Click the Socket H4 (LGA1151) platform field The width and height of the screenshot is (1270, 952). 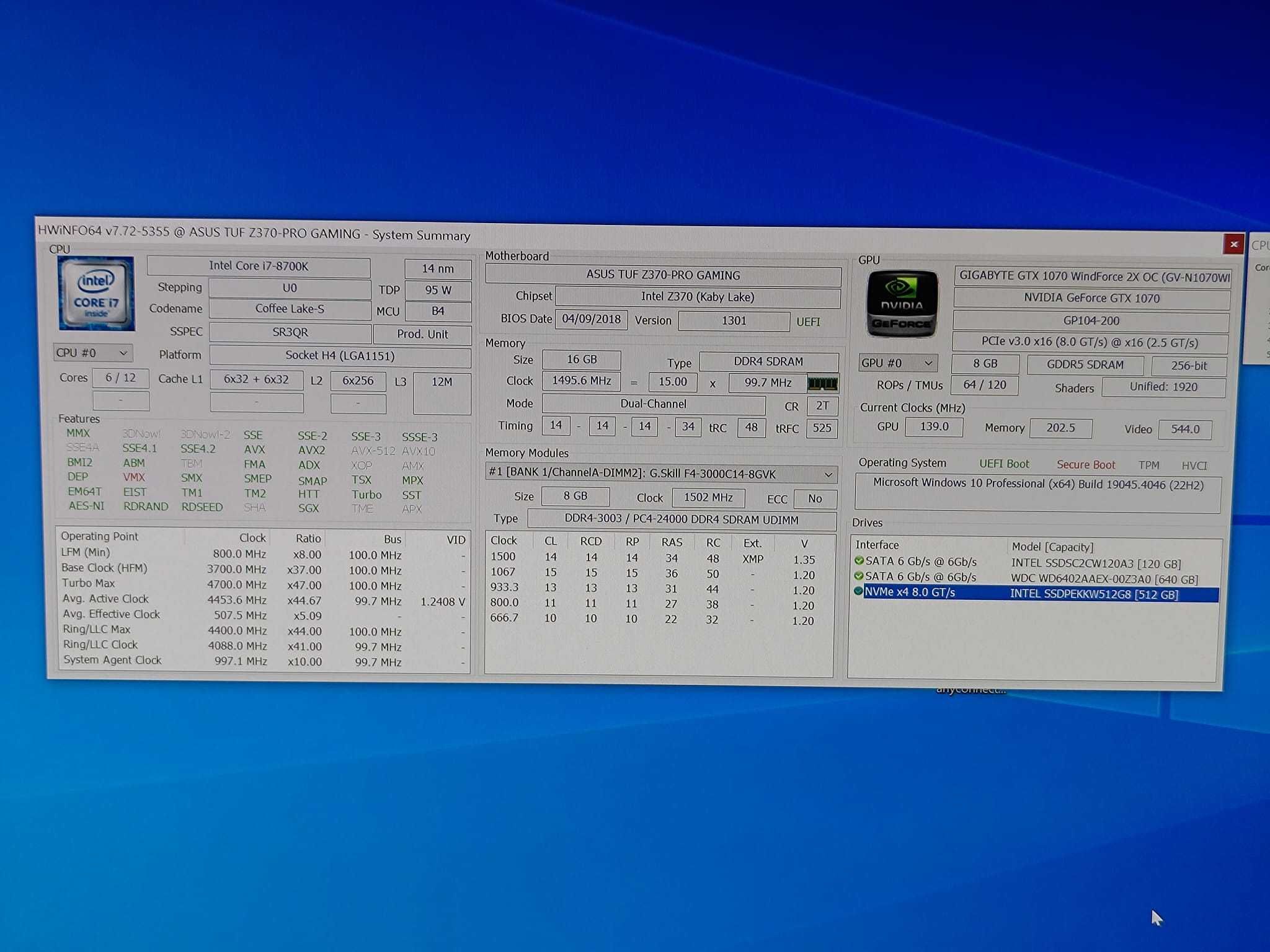[x=340, y=356]
